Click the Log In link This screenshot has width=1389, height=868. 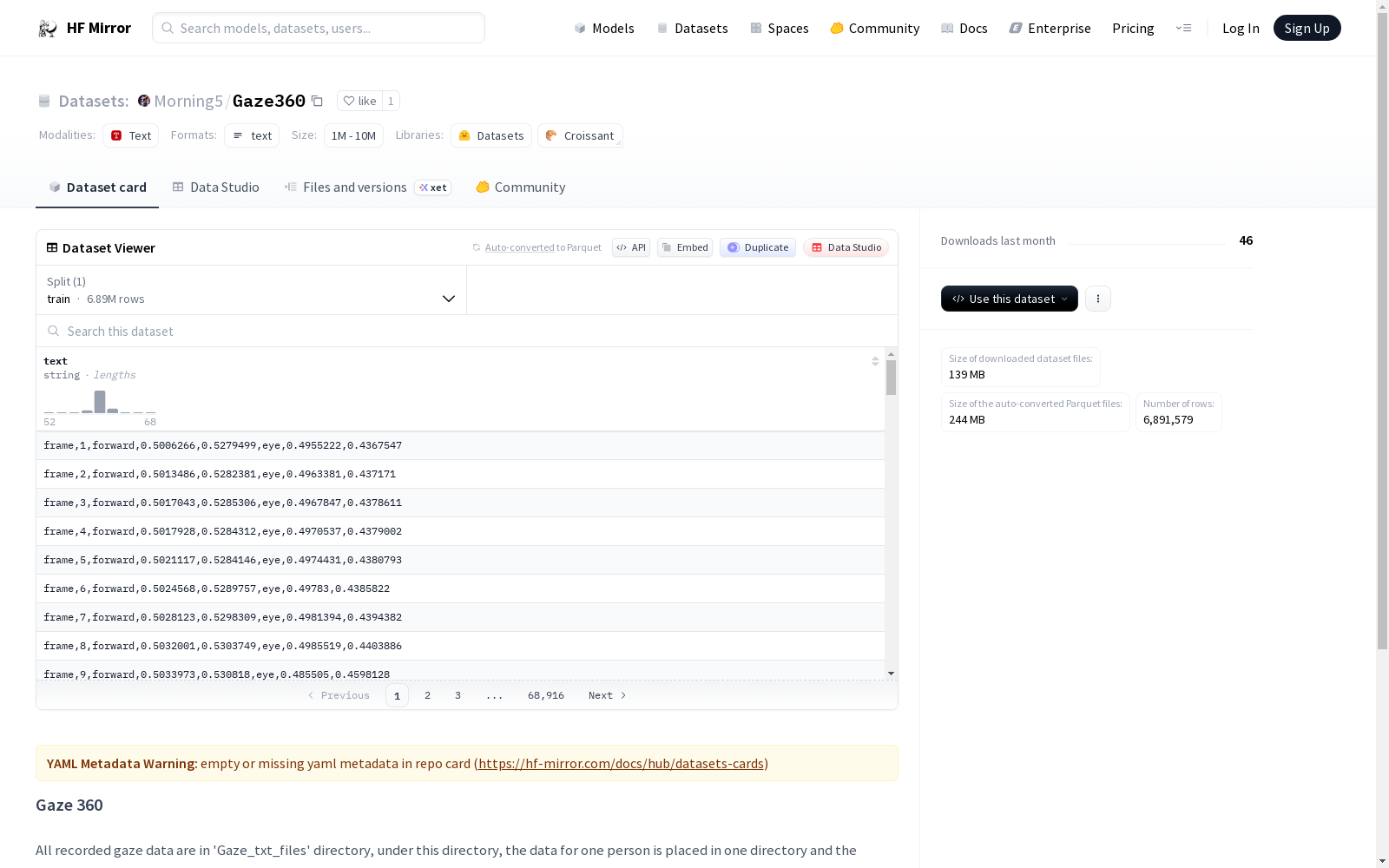[x=1241, y=28]
